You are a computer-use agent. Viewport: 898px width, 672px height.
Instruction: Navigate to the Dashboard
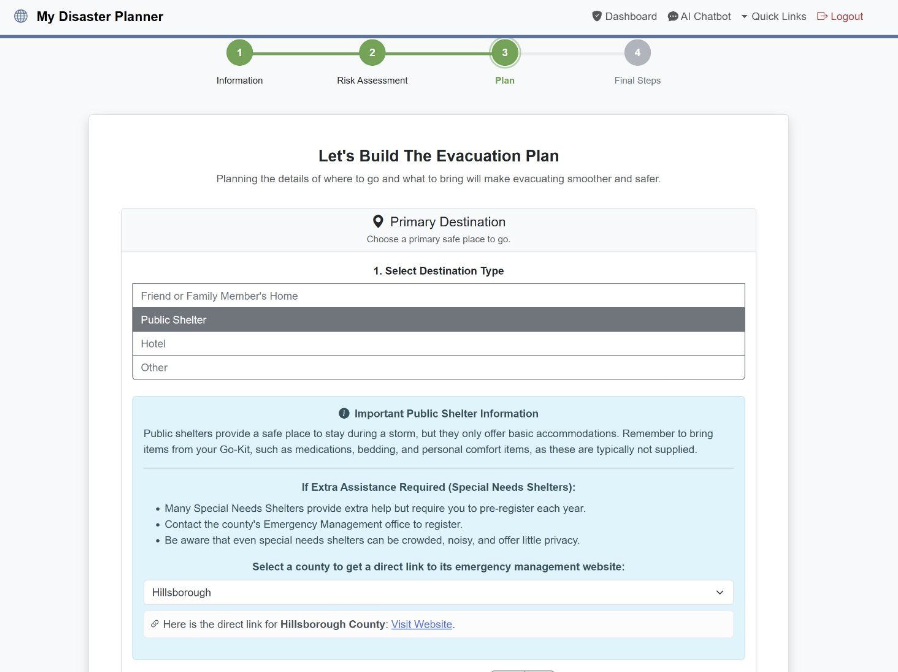tap(630, 16)
